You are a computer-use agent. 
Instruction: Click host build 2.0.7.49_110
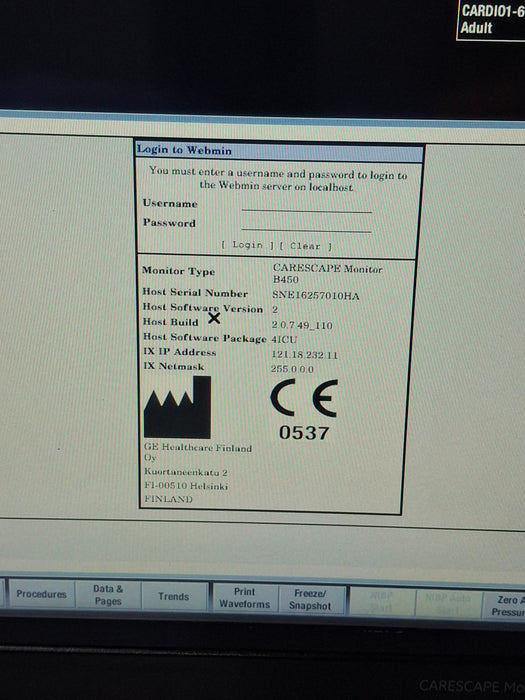[x=302, y=325]
